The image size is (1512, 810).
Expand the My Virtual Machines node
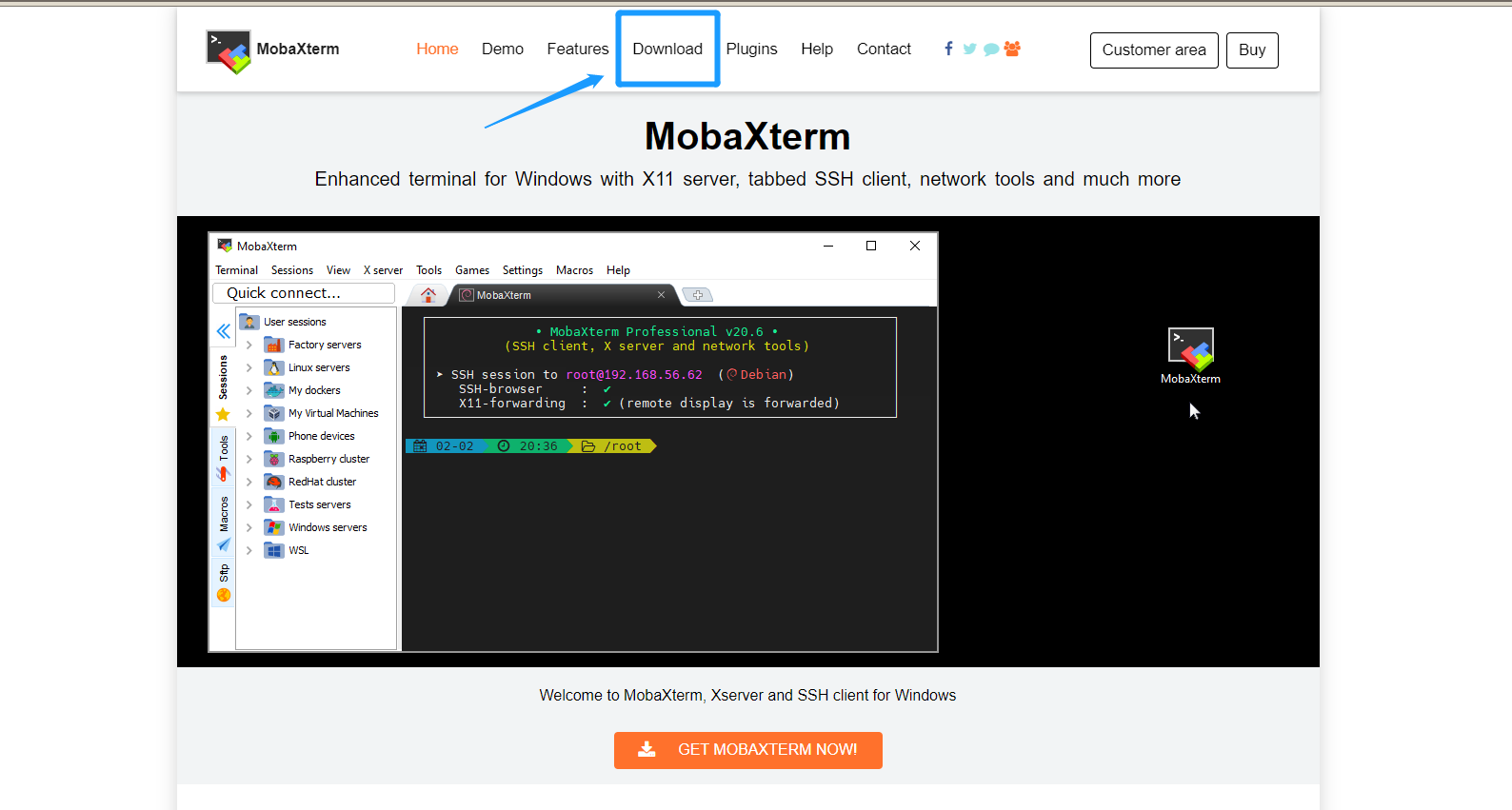[x=249, y=413]
